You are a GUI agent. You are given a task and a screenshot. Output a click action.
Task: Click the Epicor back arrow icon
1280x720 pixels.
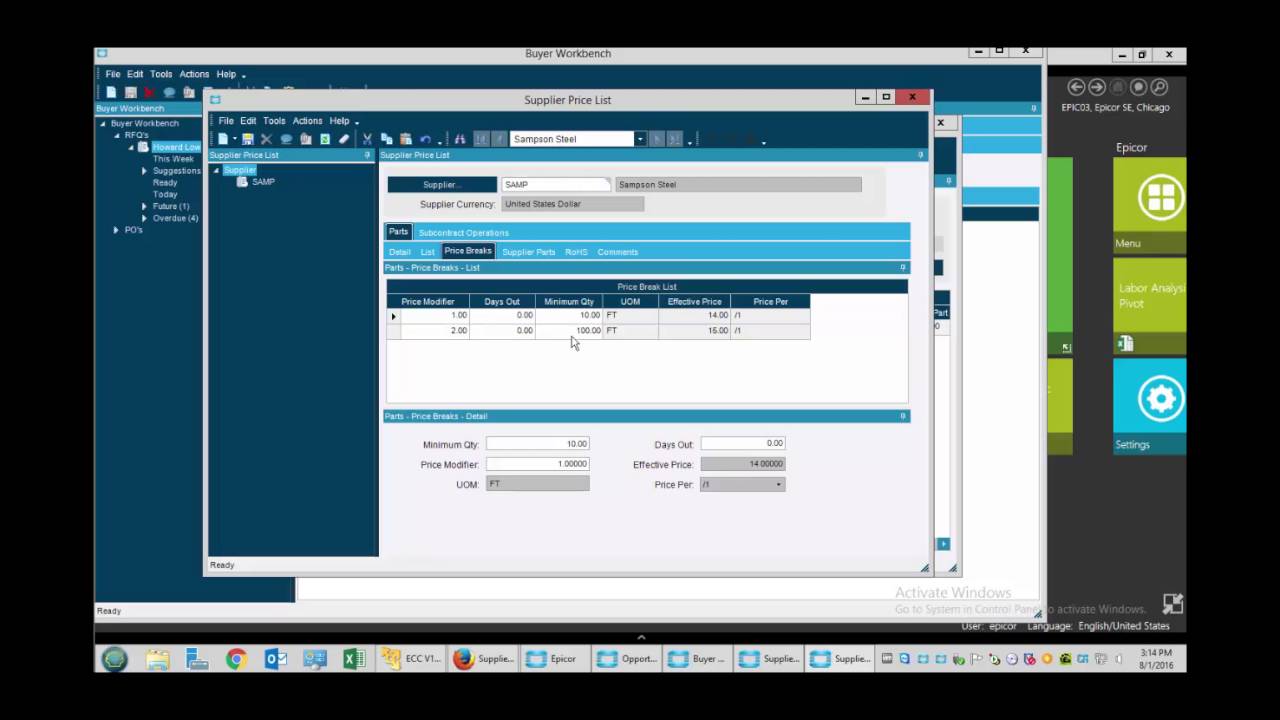coord(1076,87)
